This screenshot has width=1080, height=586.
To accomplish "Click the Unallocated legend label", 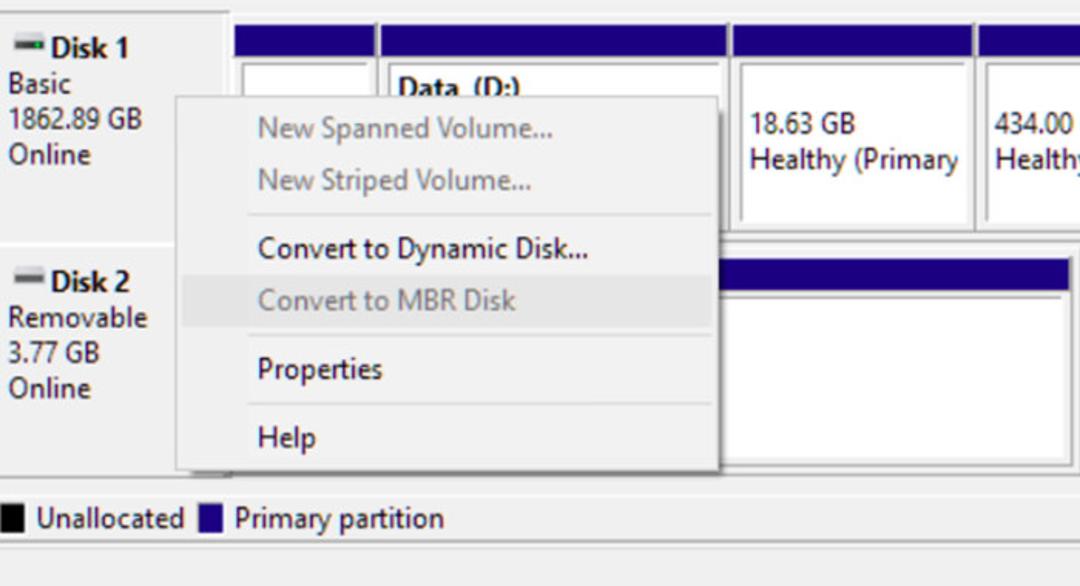I will click(110, 519).
